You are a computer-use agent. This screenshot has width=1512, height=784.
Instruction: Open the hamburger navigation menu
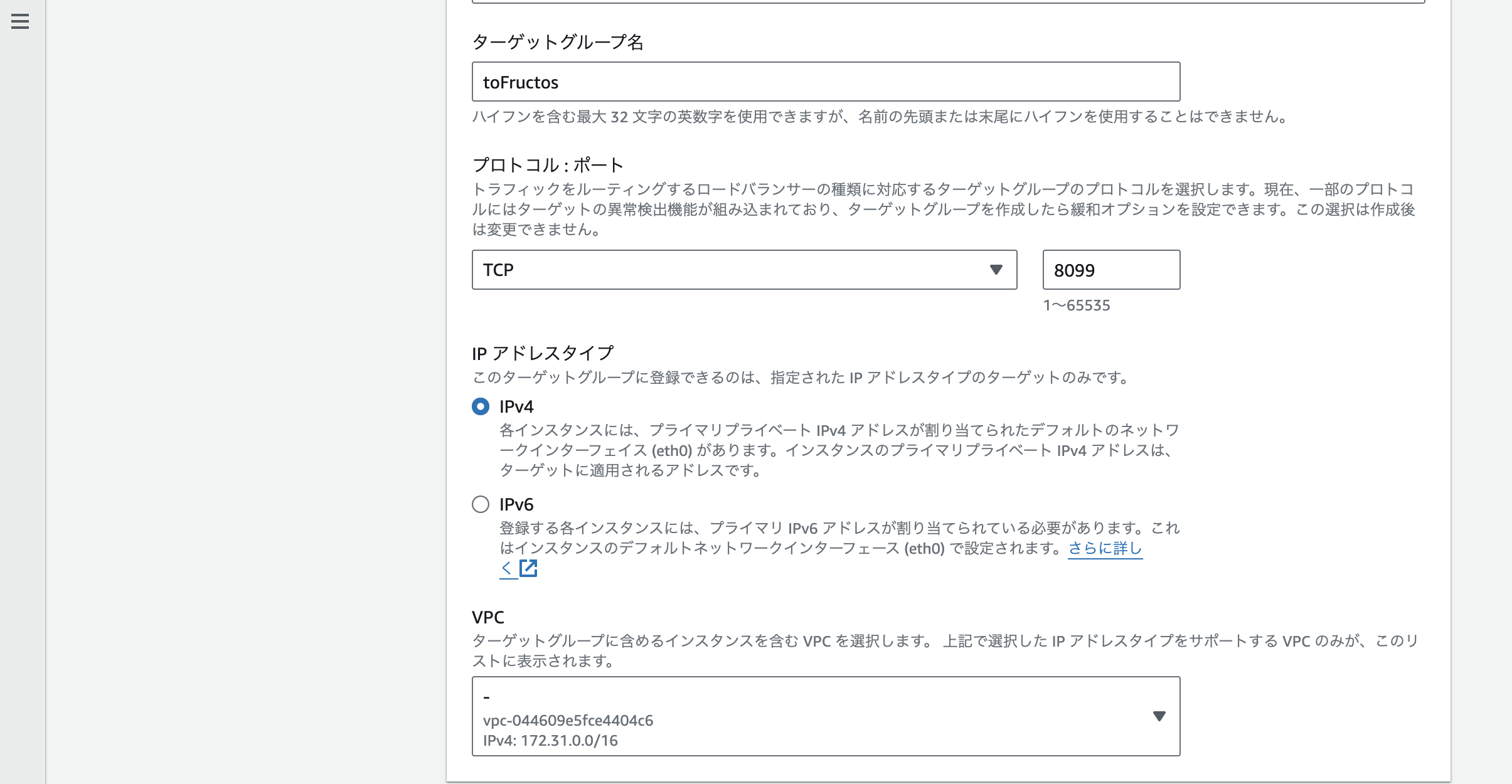click(x=20, y=22)
